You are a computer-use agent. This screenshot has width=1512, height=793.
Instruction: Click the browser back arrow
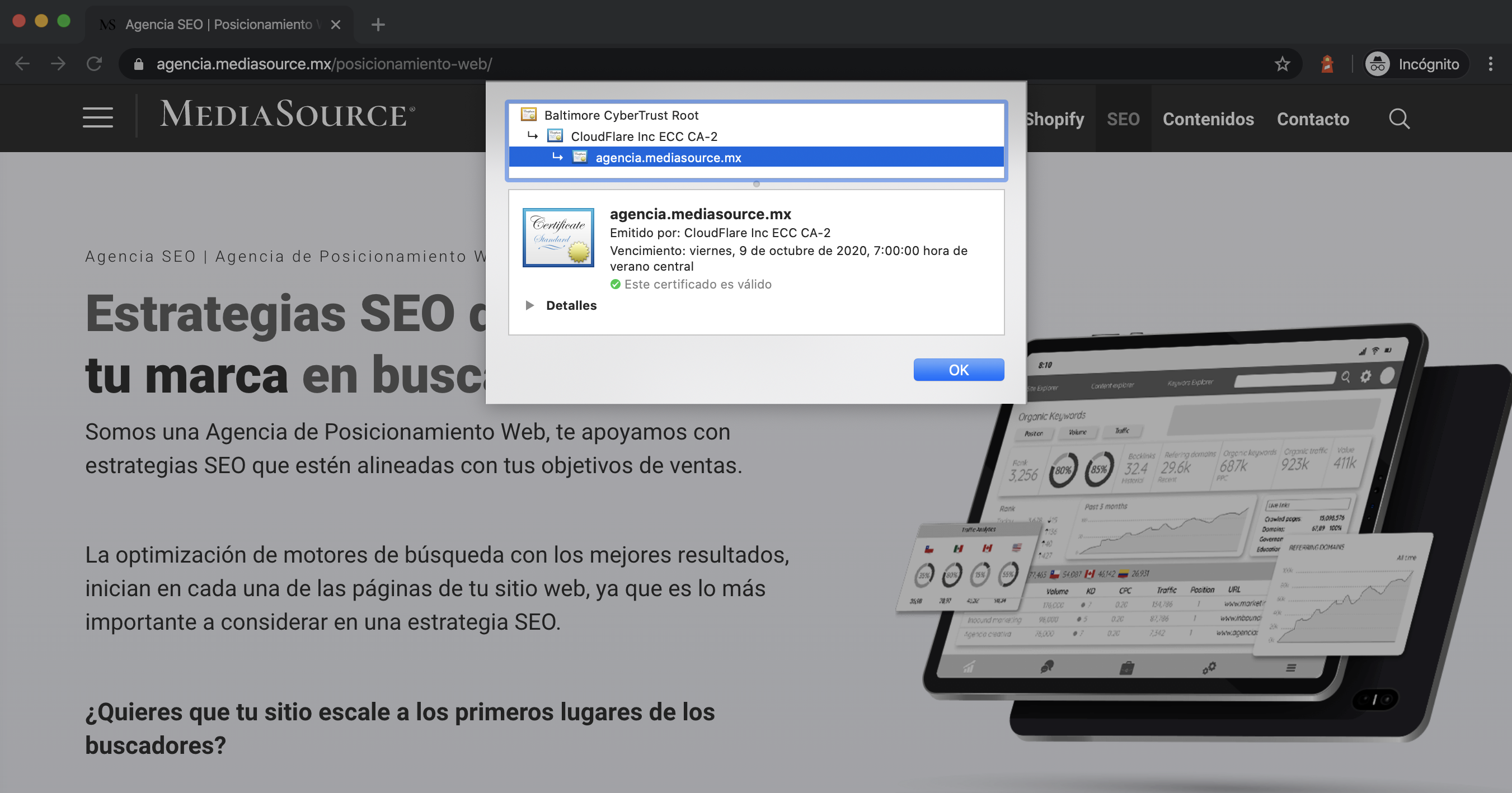tap(22, 64)
